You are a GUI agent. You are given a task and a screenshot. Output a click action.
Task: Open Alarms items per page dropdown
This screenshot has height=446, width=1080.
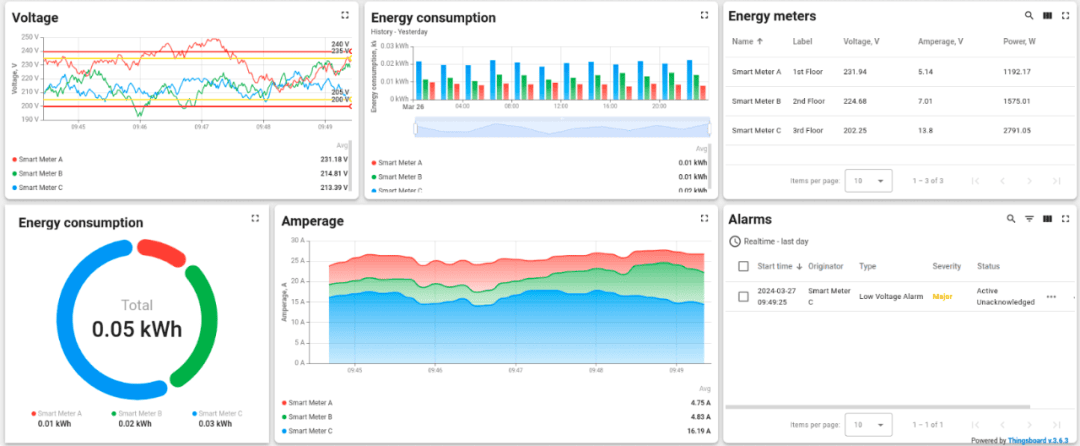tap(868, 424)
